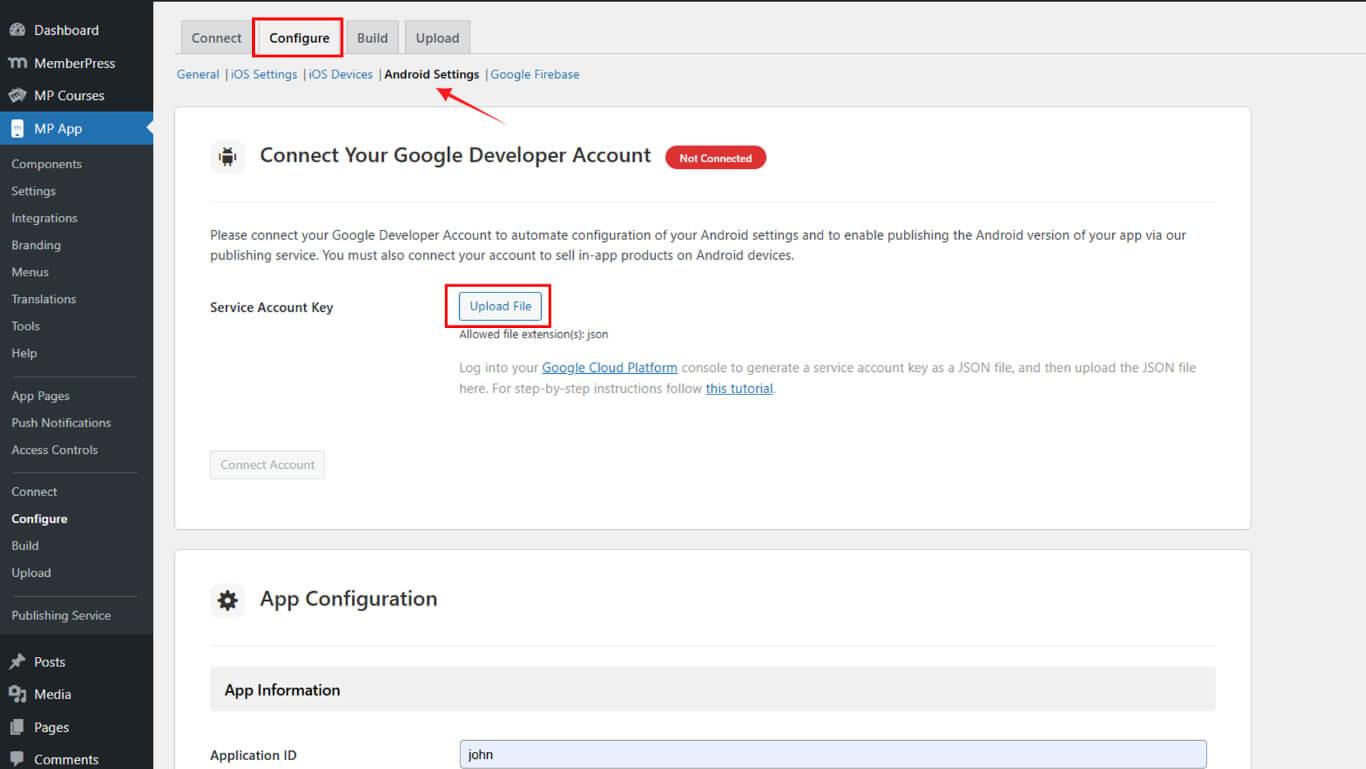The image size is (1366, 769).
Task: Follow the 'this tutorial' link
Action: 739,389
